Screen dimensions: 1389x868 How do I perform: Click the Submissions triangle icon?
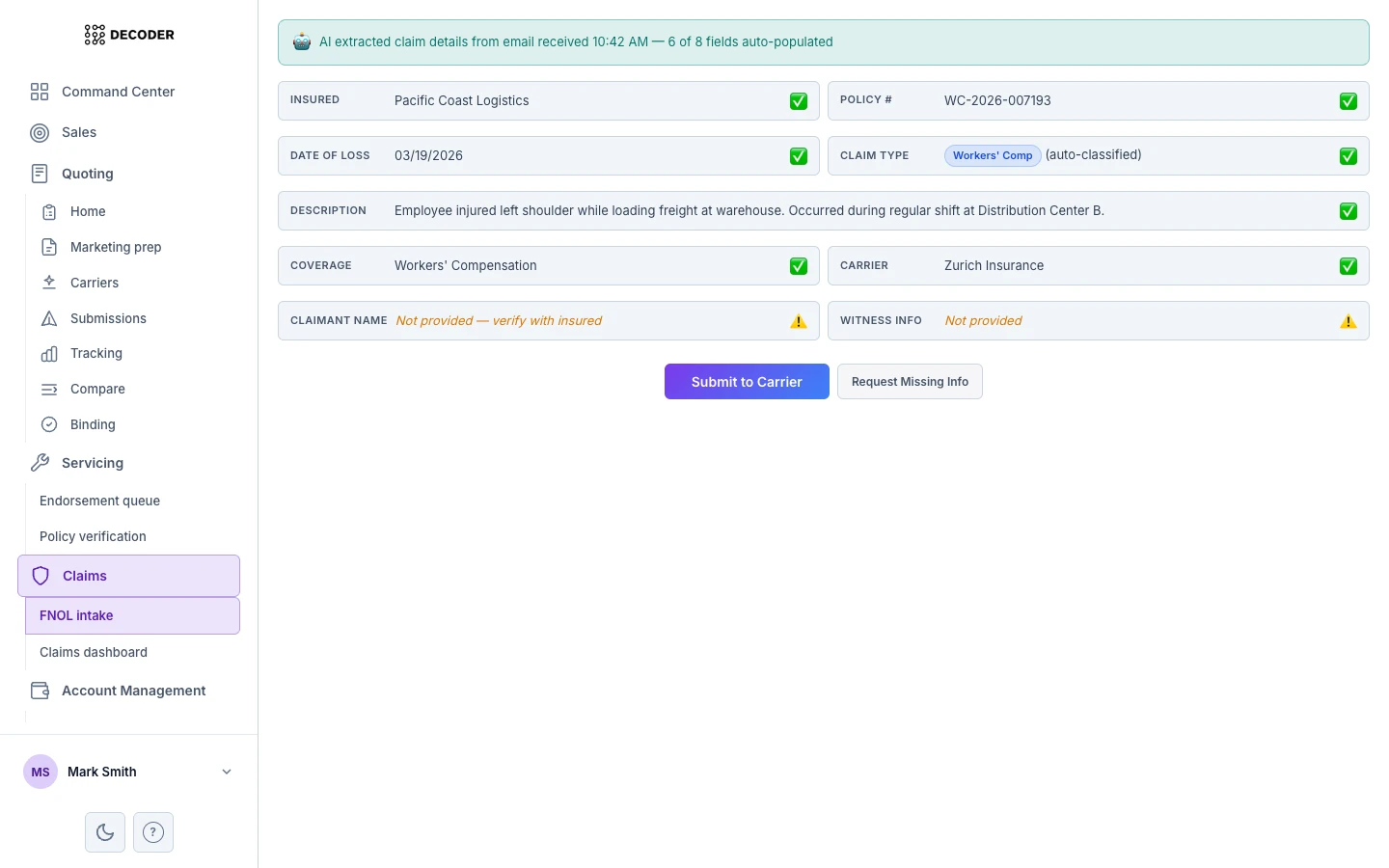(x=50, y=318)
